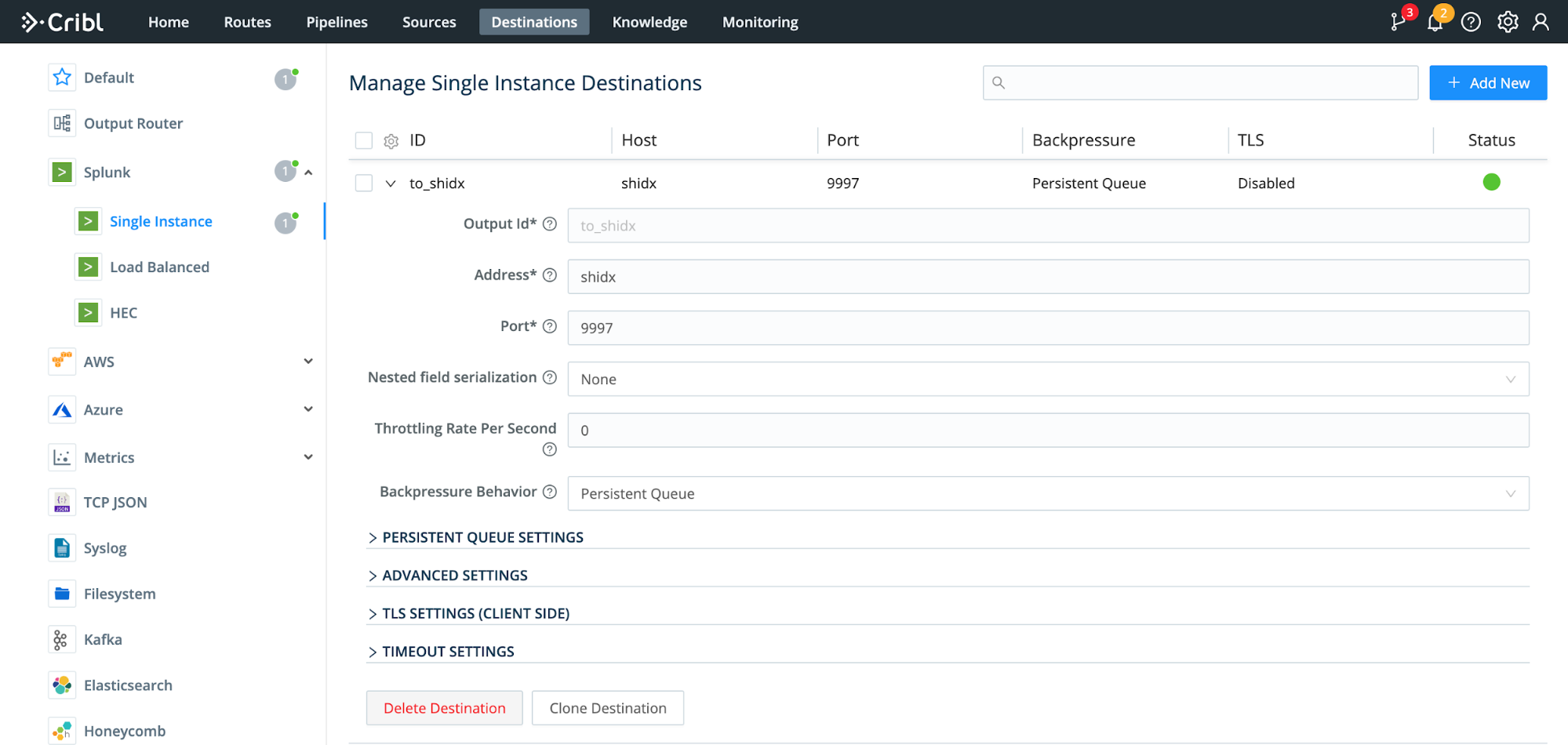Screen dimensions: 1568x745
Task: Expand the Metrics sidebar group
Action: tap(308, 457)
